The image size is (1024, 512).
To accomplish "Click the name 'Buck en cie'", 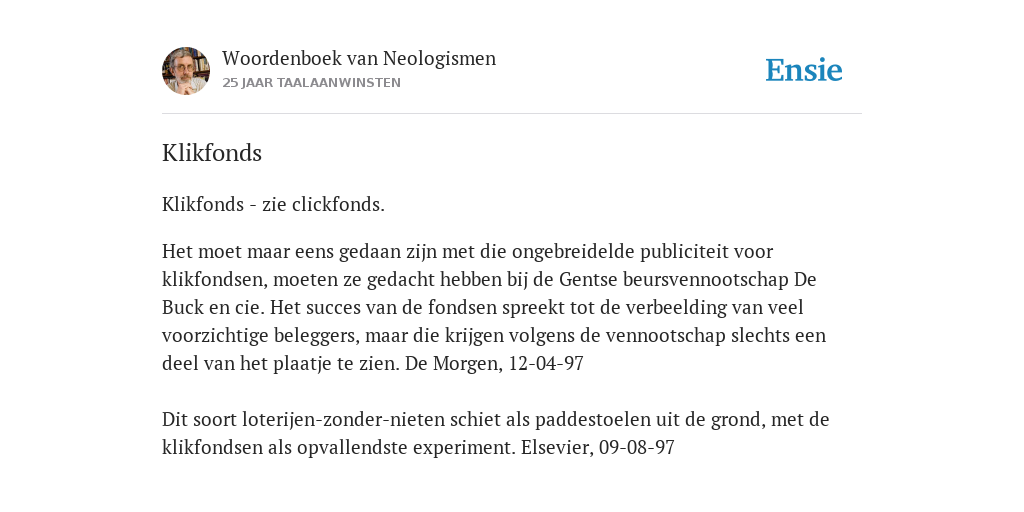I will (213, 308).
